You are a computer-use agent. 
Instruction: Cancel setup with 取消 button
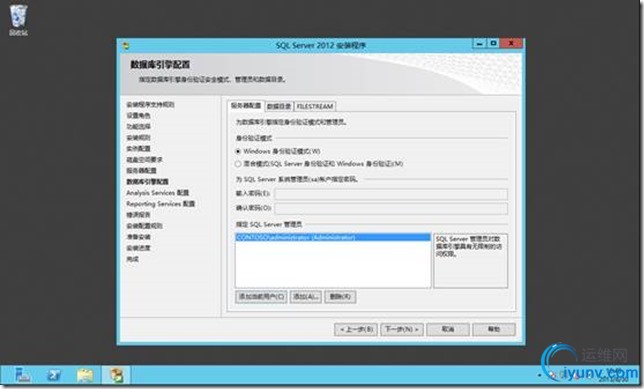point(448,329)
